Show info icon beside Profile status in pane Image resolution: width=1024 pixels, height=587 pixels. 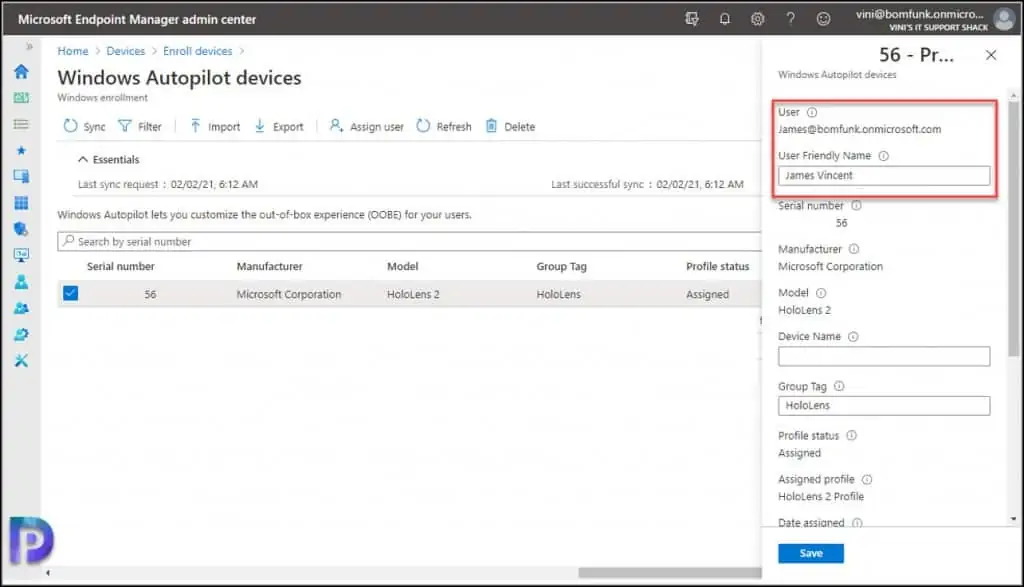click(x=852, y=436)
